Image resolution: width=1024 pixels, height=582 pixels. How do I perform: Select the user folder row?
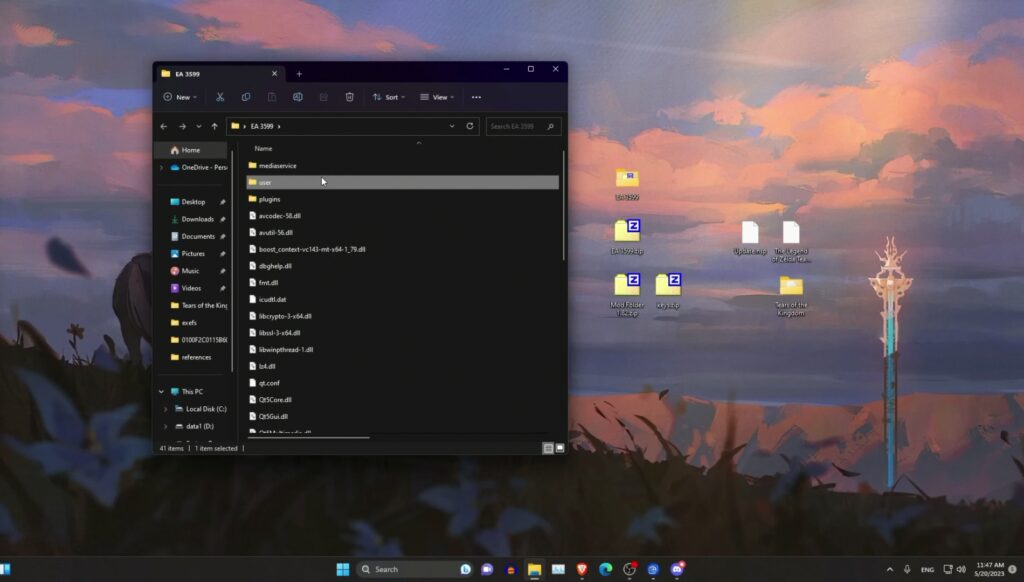pyautogui.click(x=402, y=182)
